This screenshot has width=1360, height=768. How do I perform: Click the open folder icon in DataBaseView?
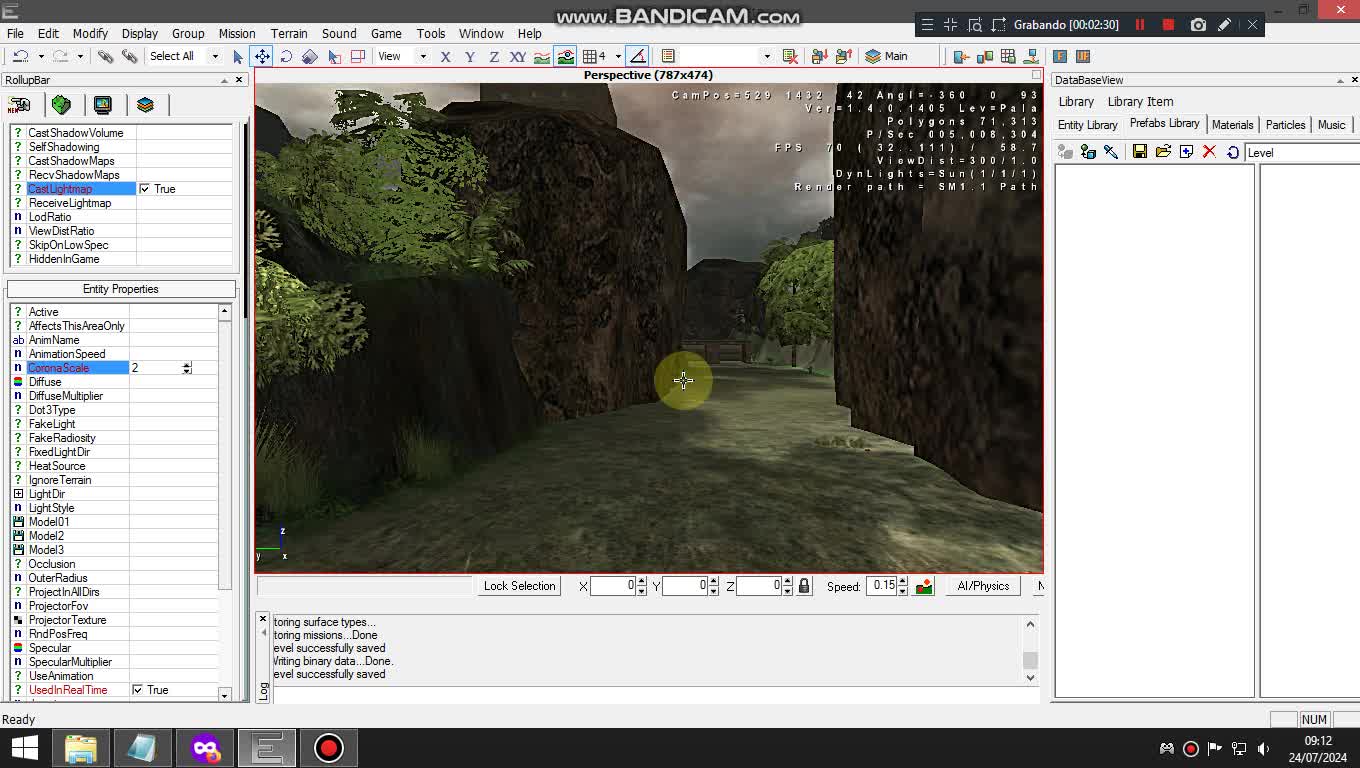1163,152
